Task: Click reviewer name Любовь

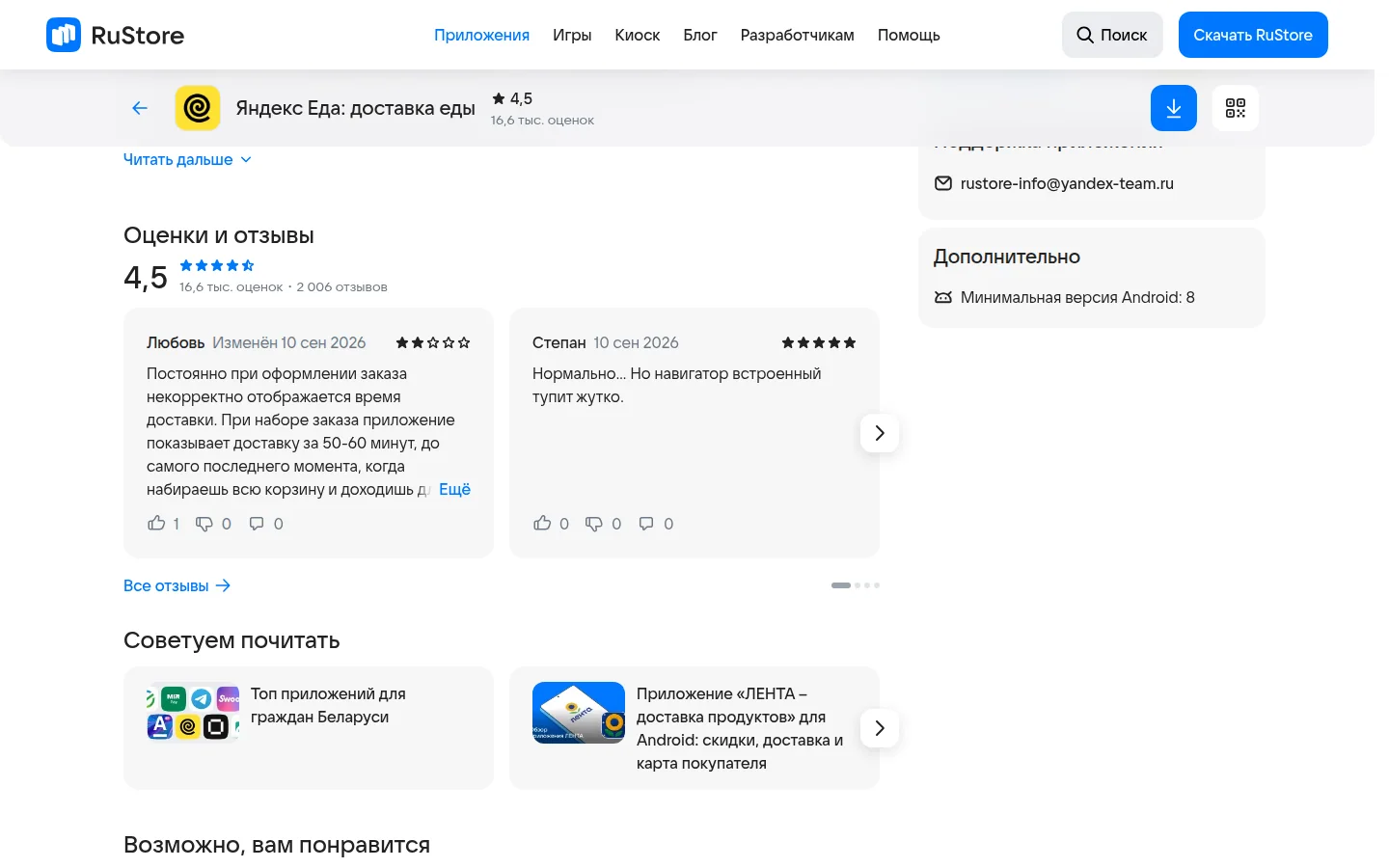Action: click(x=176, y=342)
